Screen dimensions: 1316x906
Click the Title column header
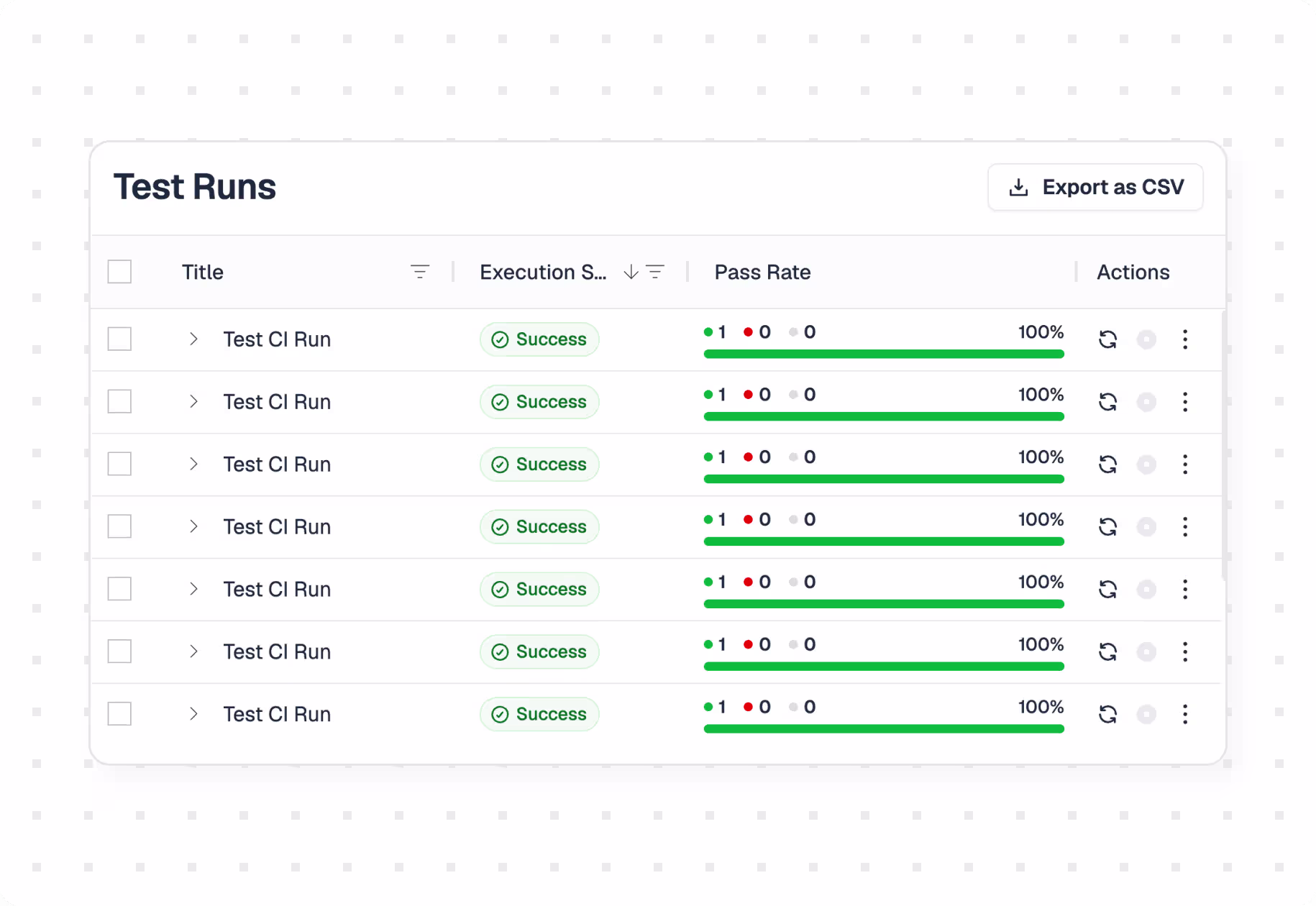tap(202, 272)
